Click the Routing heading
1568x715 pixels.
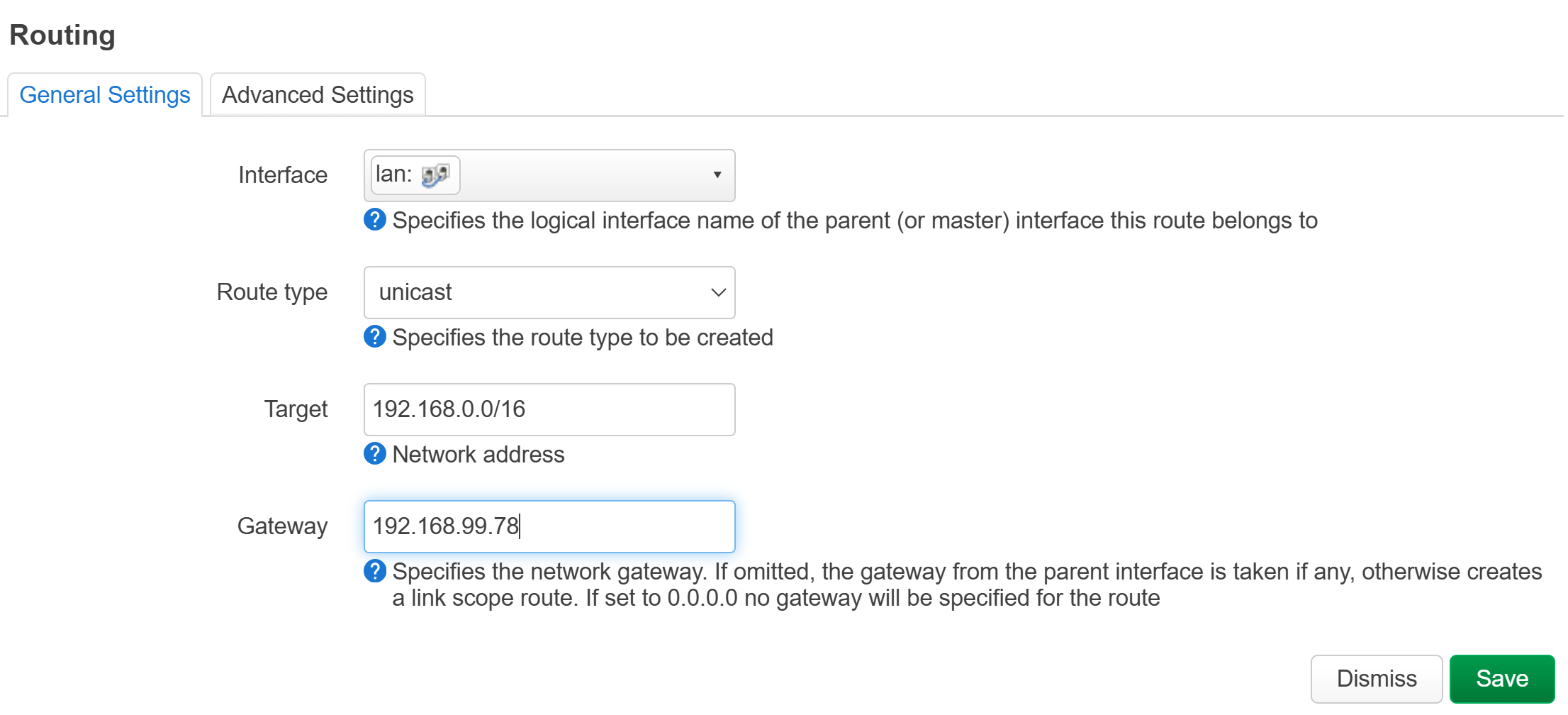click(x=62, y=35)
